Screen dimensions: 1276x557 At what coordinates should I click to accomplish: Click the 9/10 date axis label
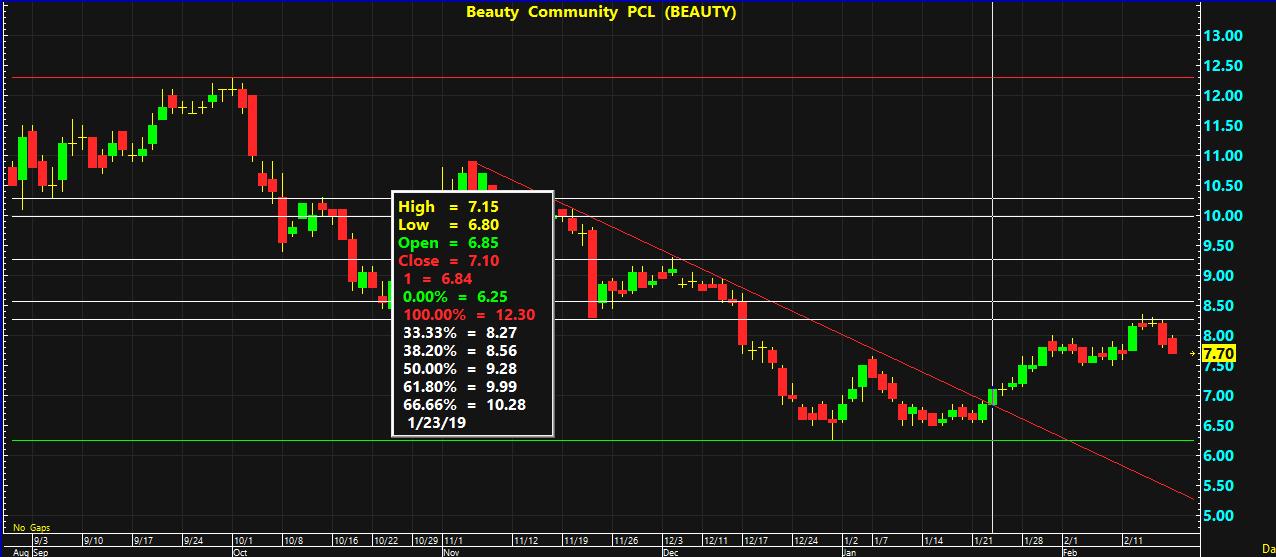pos(93,540)
